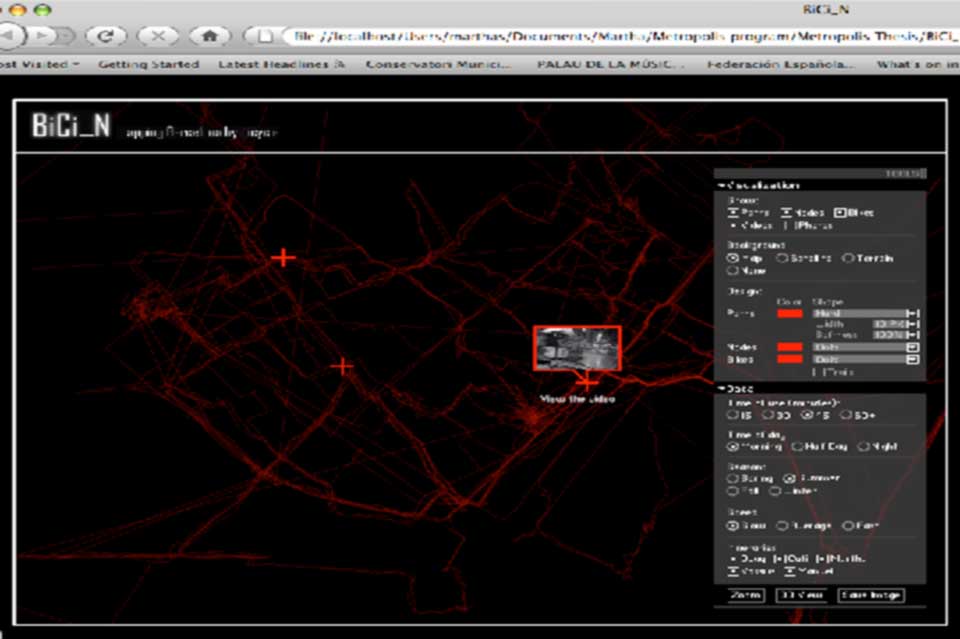Collapse the Data section triangle

click(722, 388)
